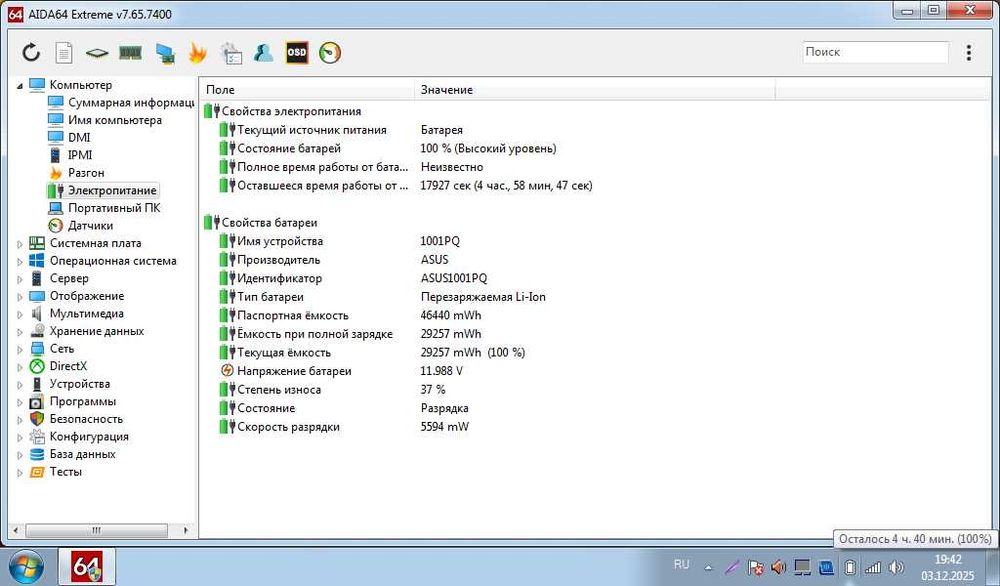The width and height of the screenshot is (1000, 586).
Task: Open the network monitor toolbar icon
Action: pyautogui.click(x=165, y=53)
